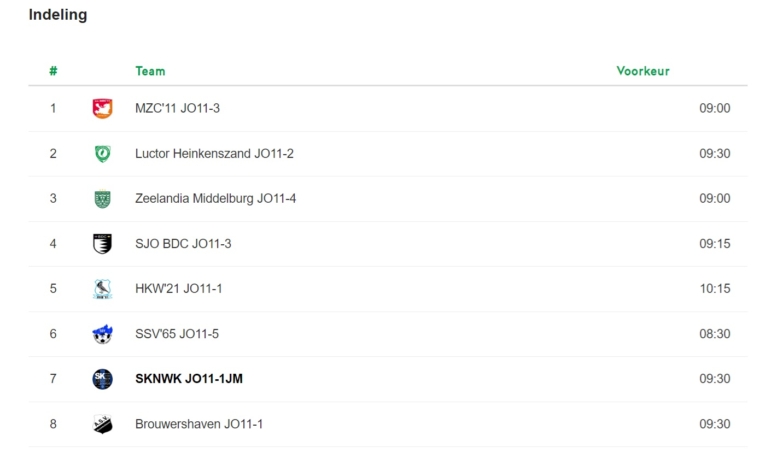Click the 10:15 preferred time for HKW'21
Viewport: 777px width, 459px height.
[715, 288]
